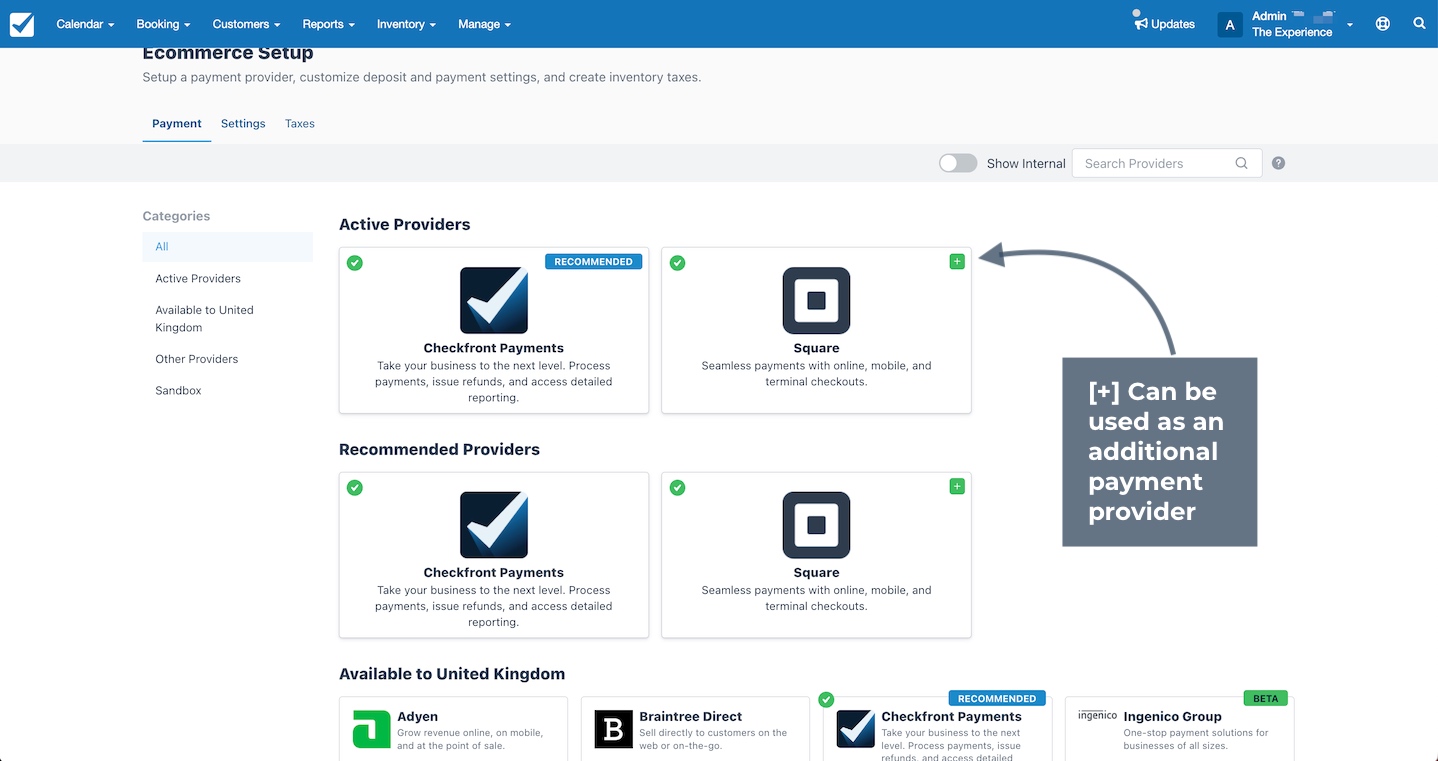Screen dimensions: 1438x761
Task: Click green checkmark on United Kingdom Checkfront Payments card
Action: click(x=826, y=700)
